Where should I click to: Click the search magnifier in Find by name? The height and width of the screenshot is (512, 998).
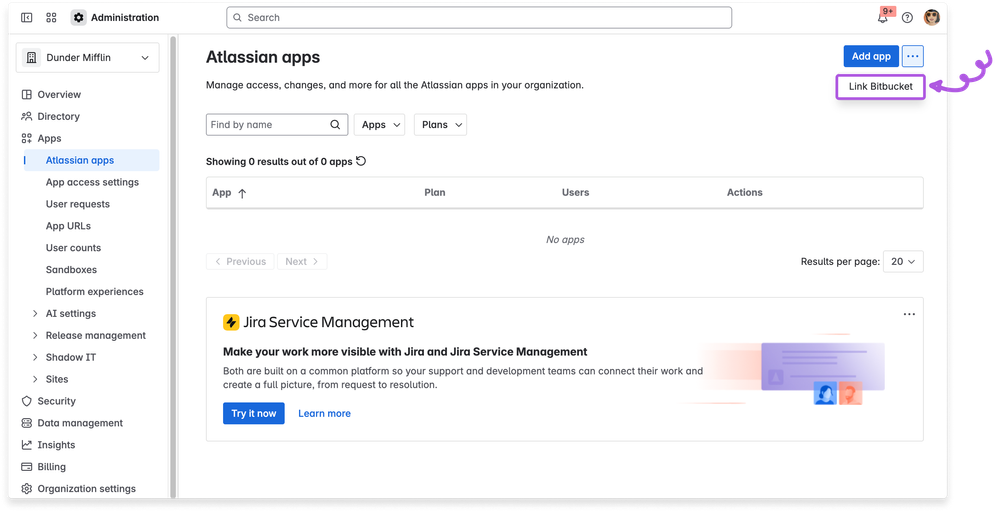(x=335, y=125)
